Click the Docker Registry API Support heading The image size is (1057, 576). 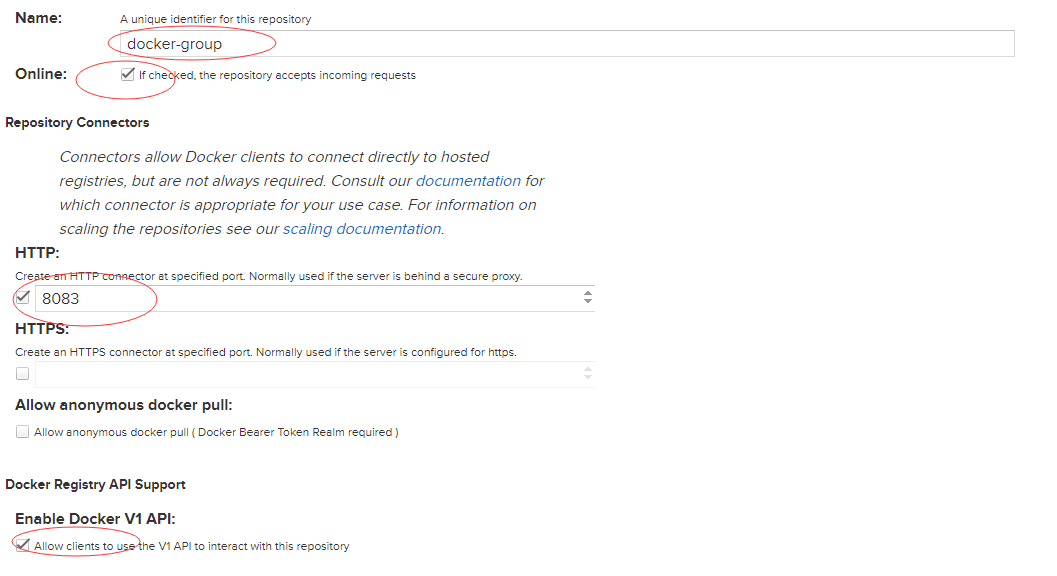[x=95, y=484]
